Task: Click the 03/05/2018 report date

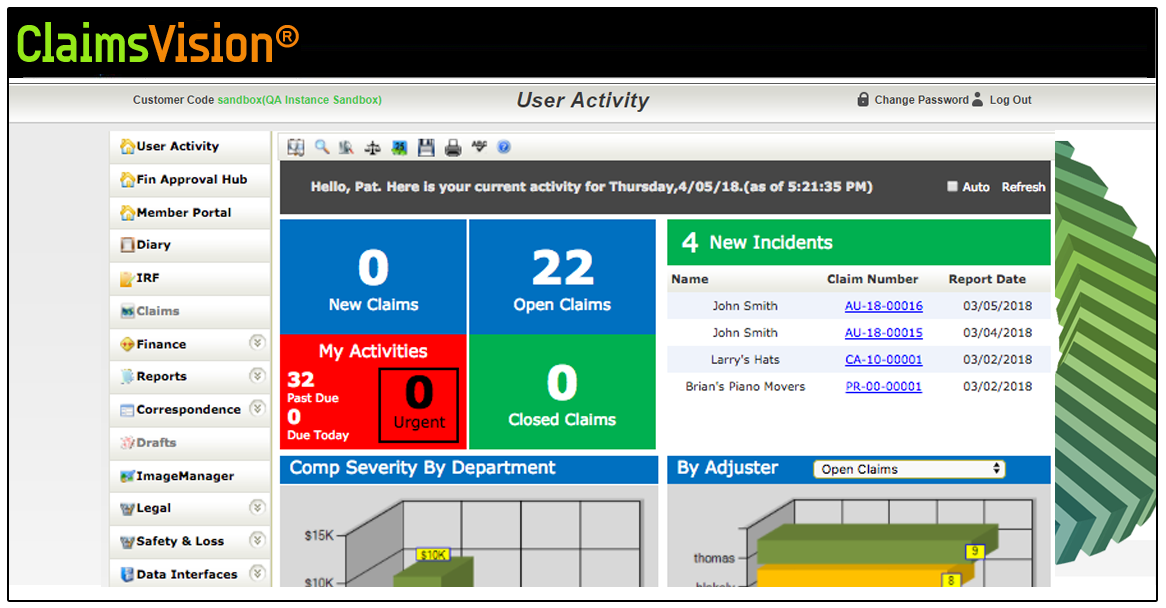Action: pyautogui.click(x=997, y=305)
